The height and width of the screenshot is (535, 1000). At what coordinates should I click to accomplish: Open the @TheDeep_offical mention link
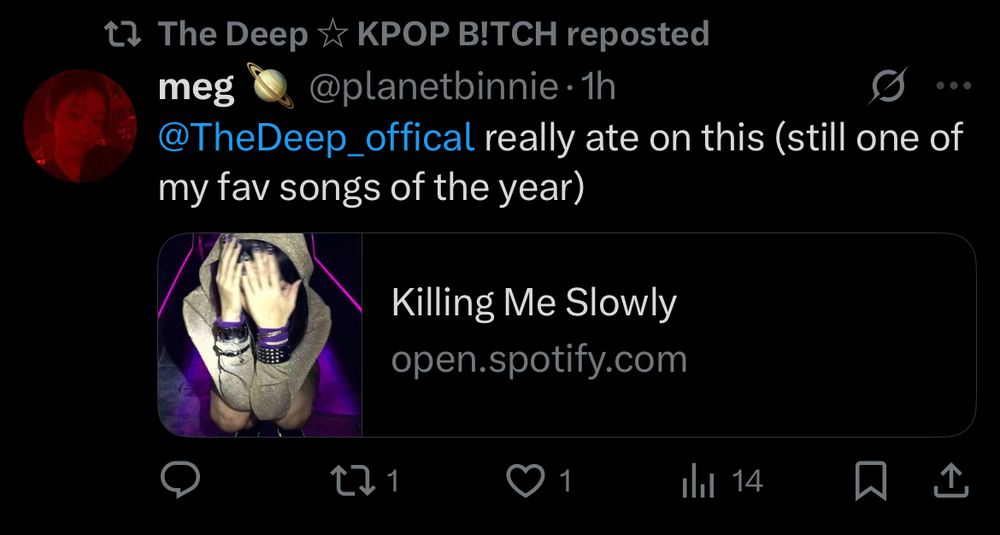click(x=316, y=137)
